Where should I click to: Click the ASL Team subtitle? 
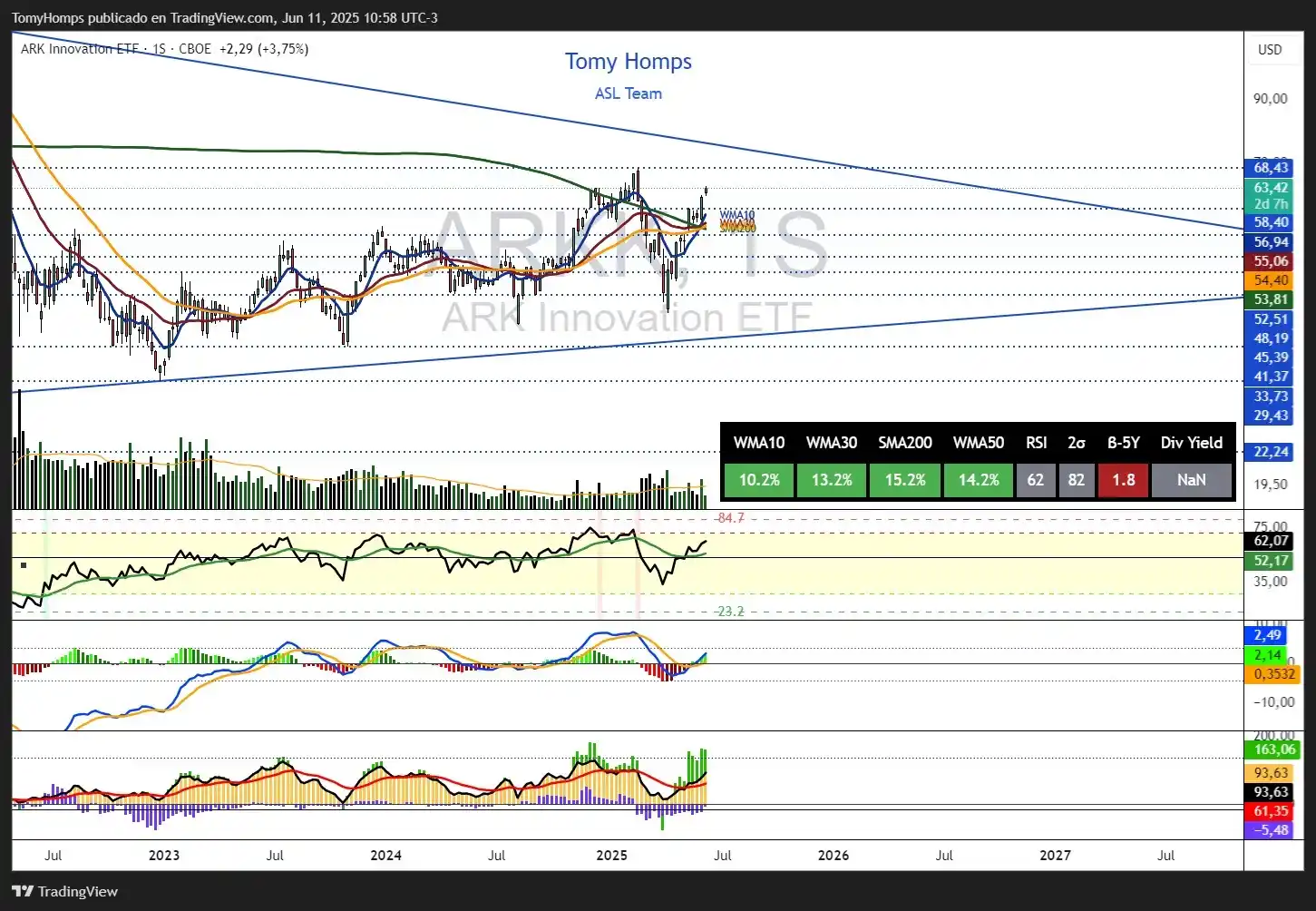point(628,93)
